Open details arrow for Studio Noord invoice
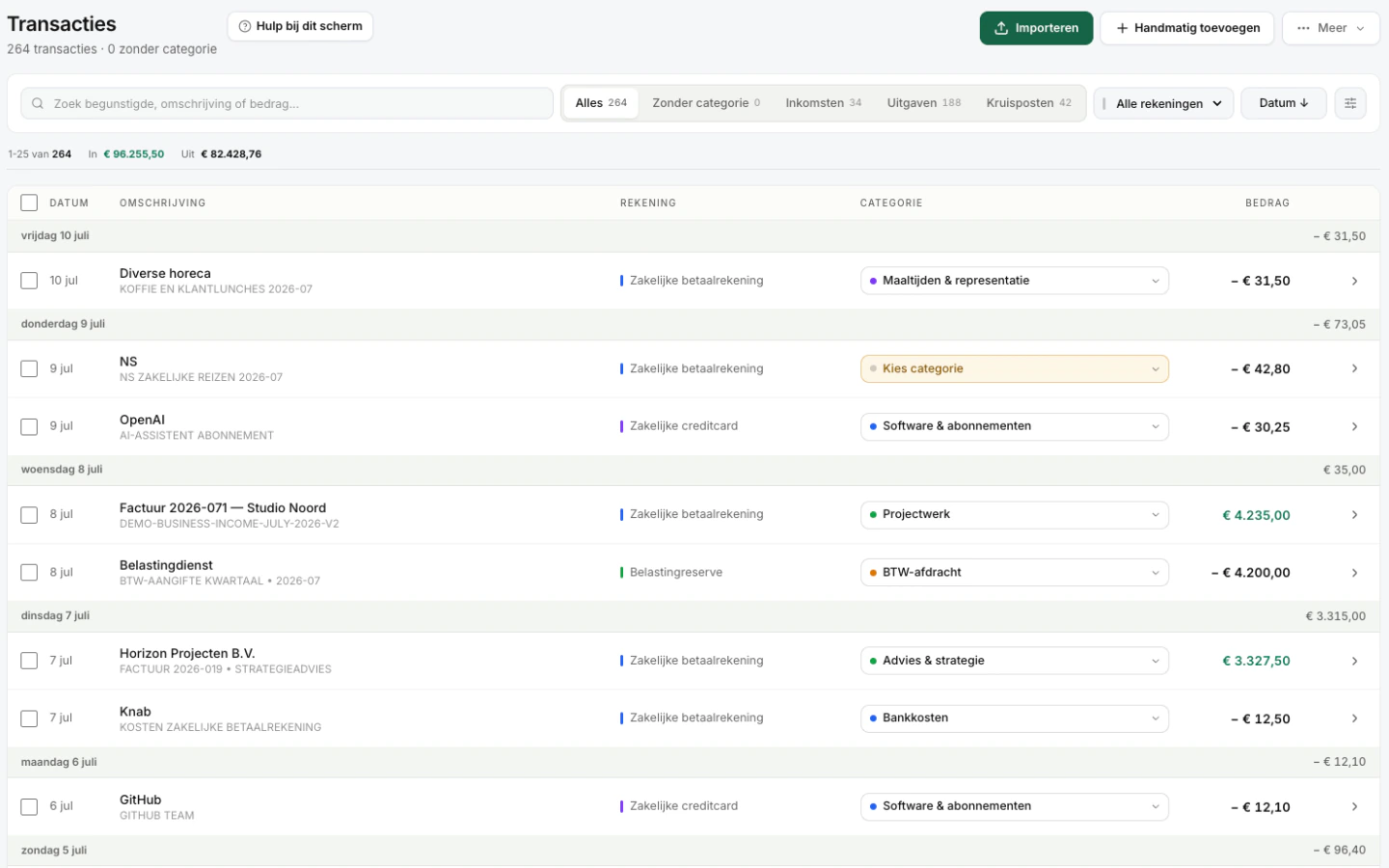Viewport: 1389px width, 868px height. (1354, 515)
